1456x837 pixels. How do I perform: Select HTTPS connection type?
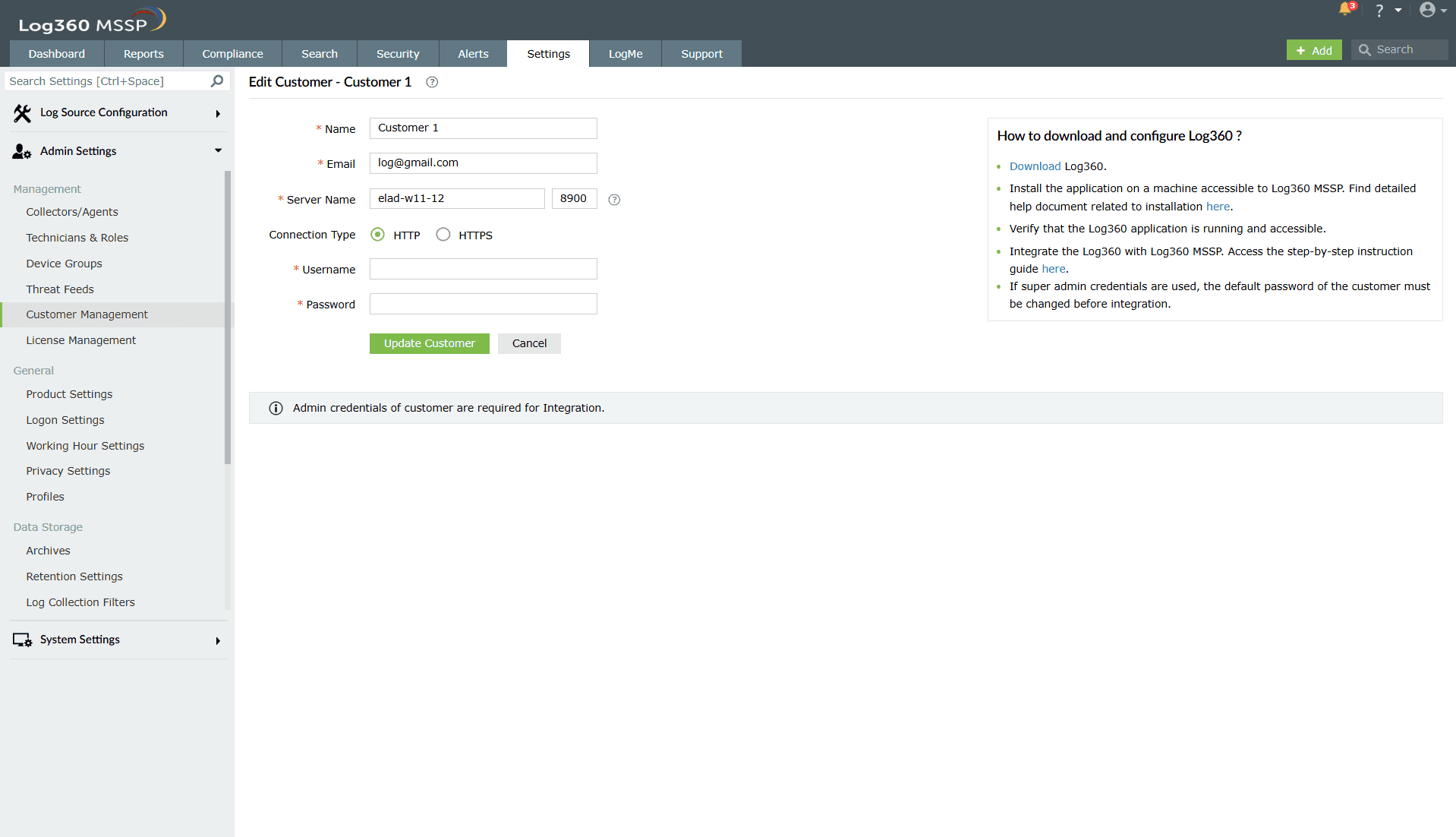click(x=443, y=235)
